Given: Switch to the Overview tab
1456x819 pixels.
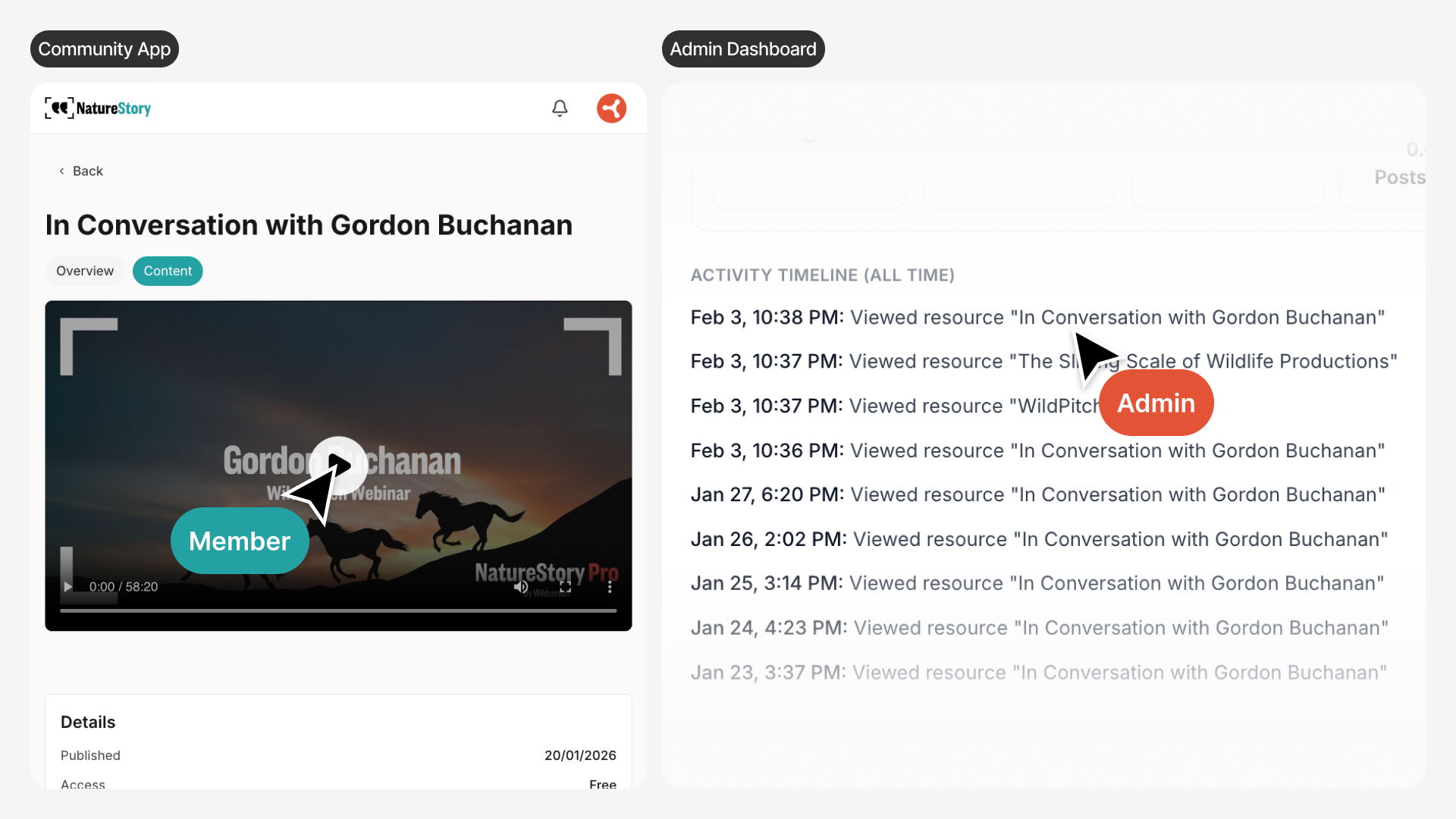Looking at the screenshot, I should 85,271.
